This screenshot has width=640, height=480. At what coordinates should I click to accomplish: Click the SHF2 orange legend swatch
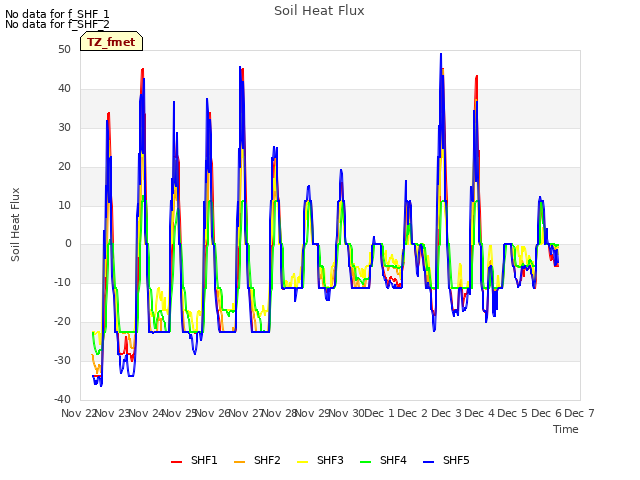click(240, 461)
